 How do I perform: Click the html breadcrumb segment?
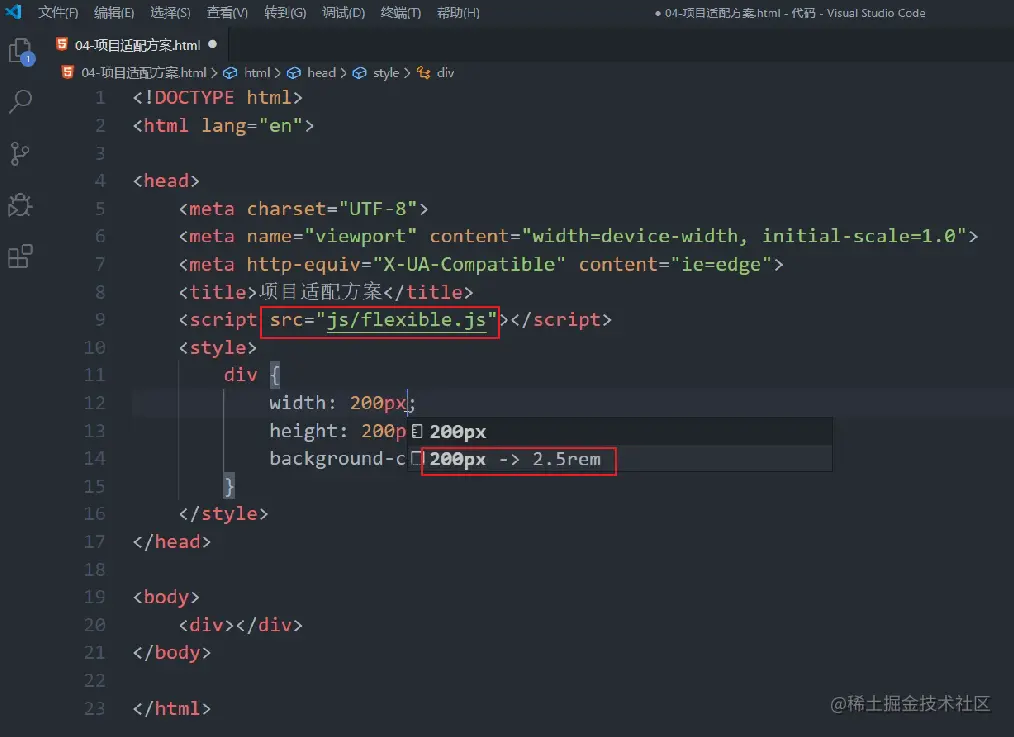(257, 72)
